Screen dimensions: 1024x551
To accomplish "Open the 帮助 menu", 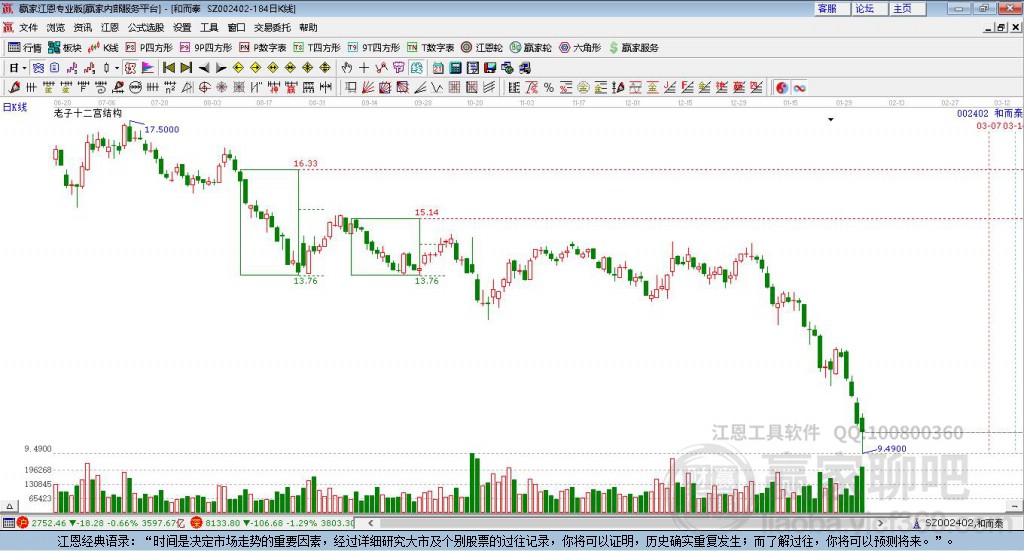I will (308, 27).
